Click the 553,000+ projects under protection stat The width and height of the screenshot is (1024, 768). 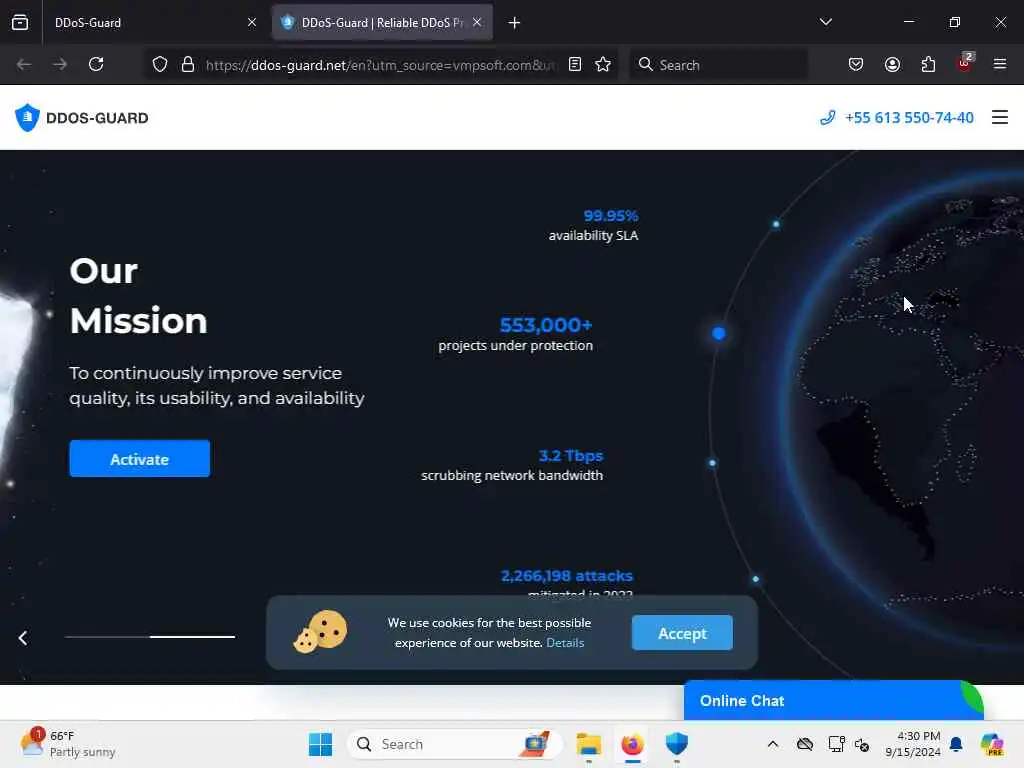click(x=515, y=334)
